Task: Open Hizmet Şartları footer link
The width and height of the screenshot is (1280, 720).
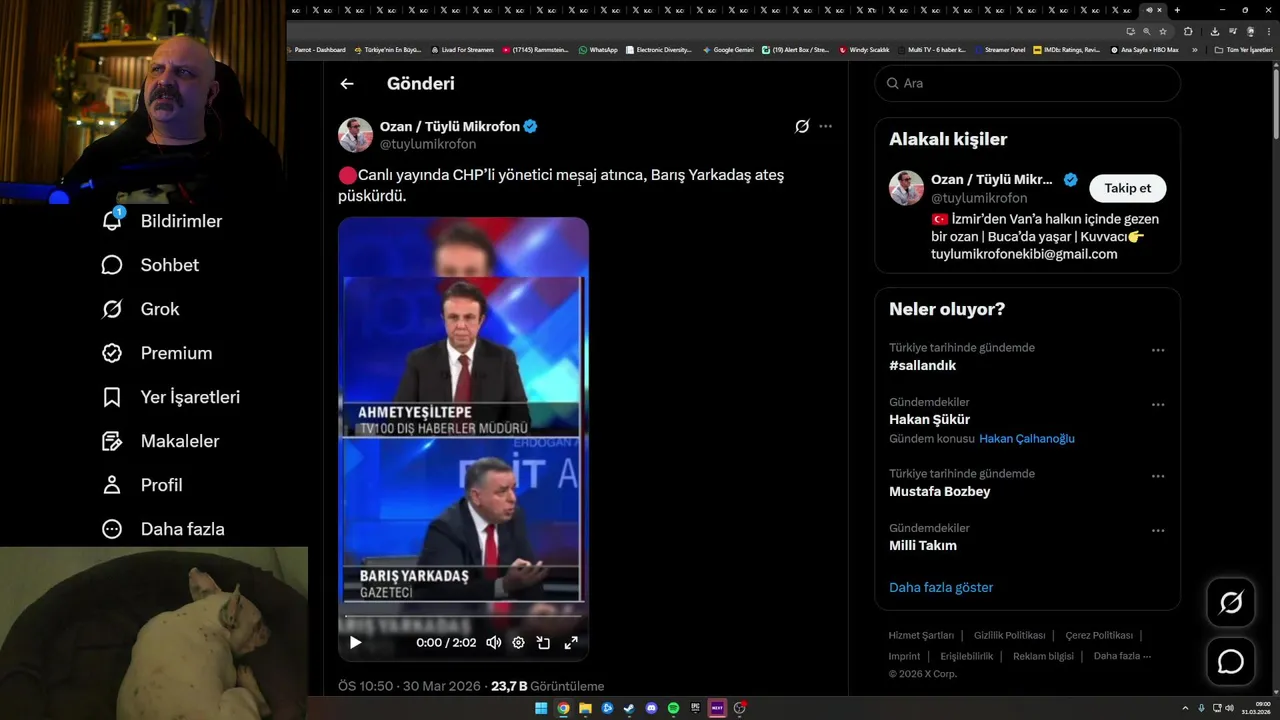Action: pos(921,635)
